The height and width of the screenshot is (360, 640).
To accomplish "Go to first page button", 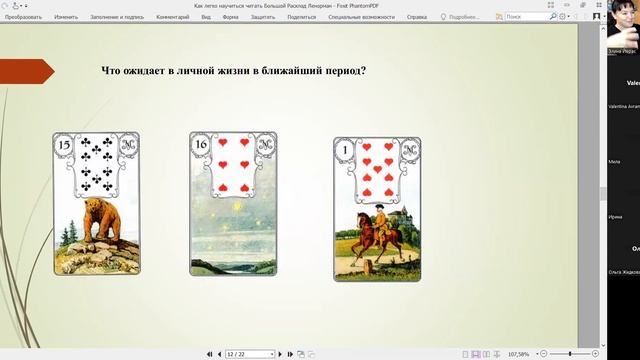I will pos(209,354).
